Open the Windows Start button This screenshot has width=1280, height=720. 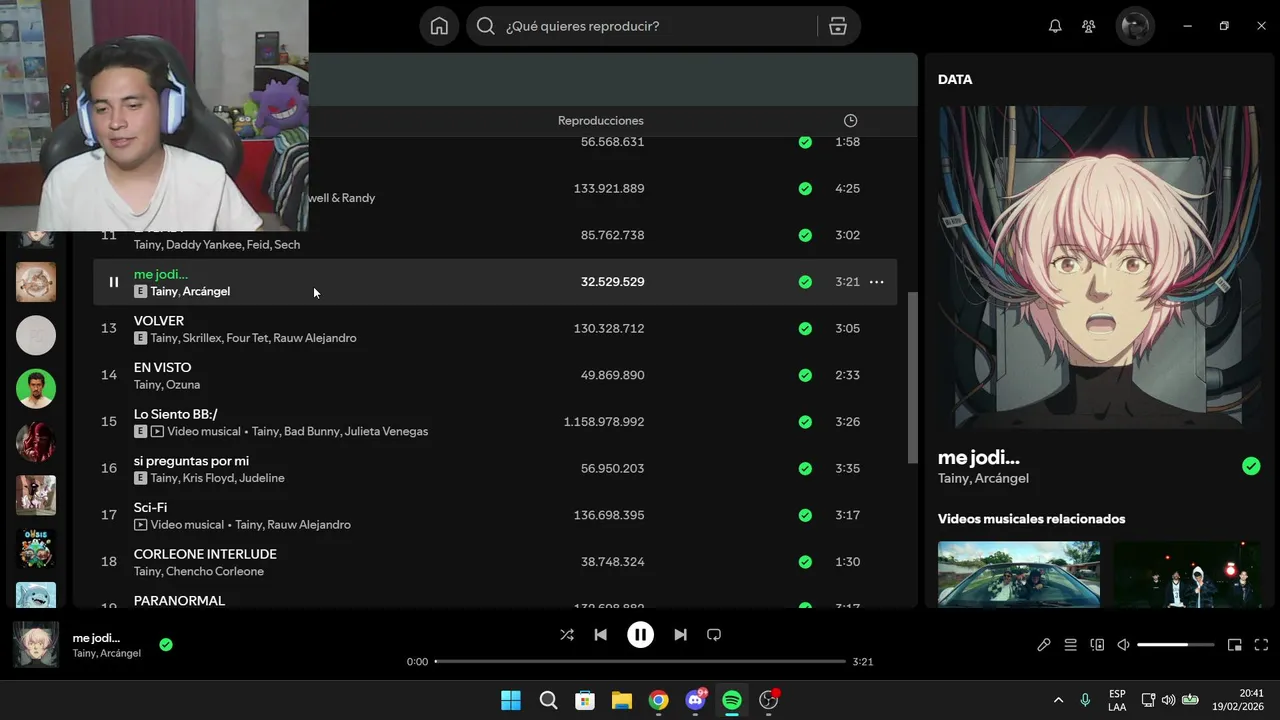[511, 700]
